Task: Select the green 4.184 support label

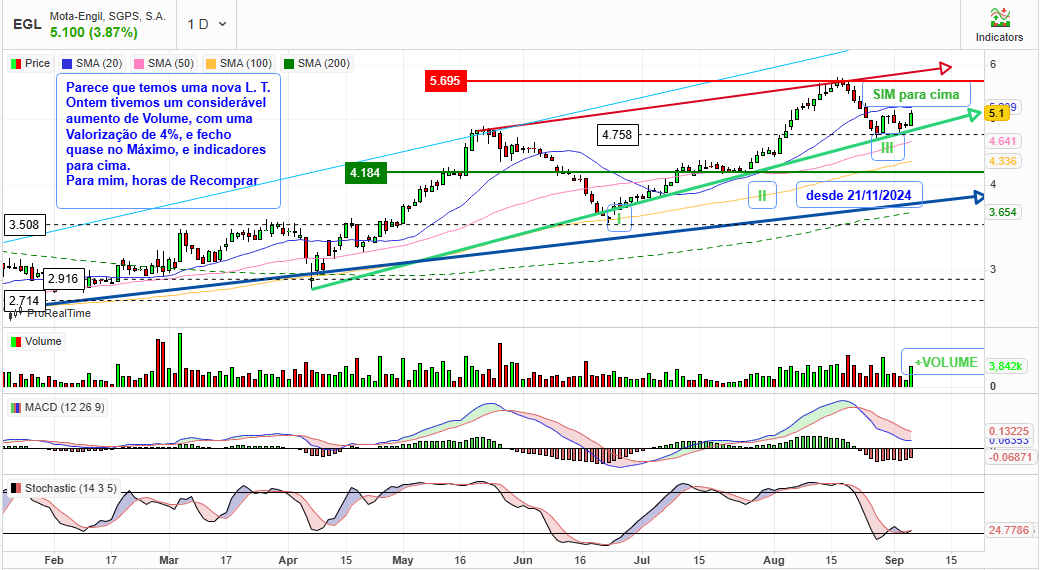Action: click(365, 173)
